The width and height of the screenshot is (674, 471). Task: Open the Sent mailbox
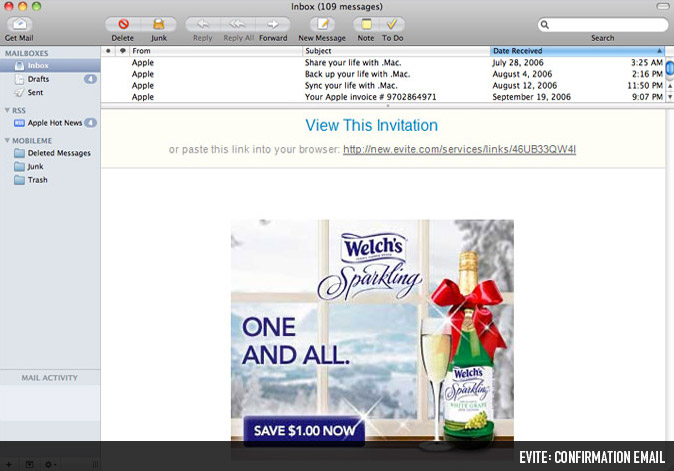click(50, 92)
